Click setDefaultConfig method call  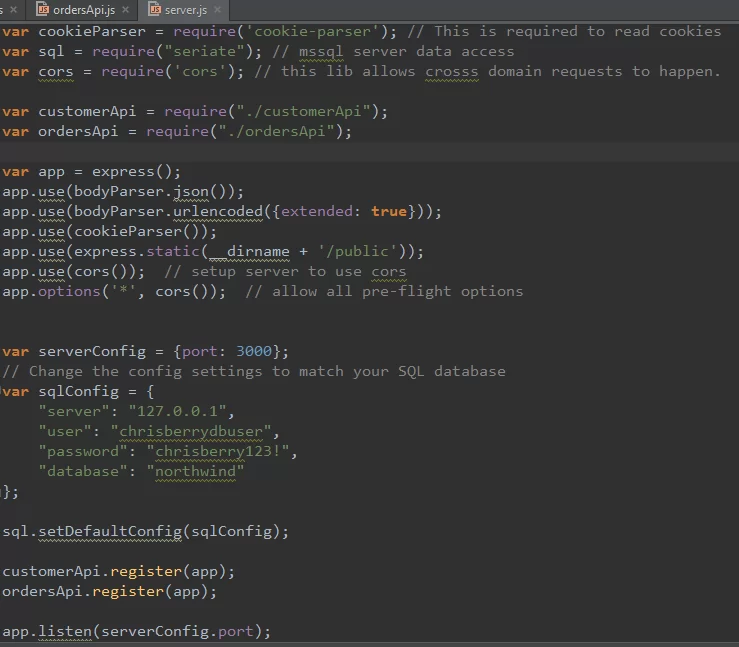(110, 531)
